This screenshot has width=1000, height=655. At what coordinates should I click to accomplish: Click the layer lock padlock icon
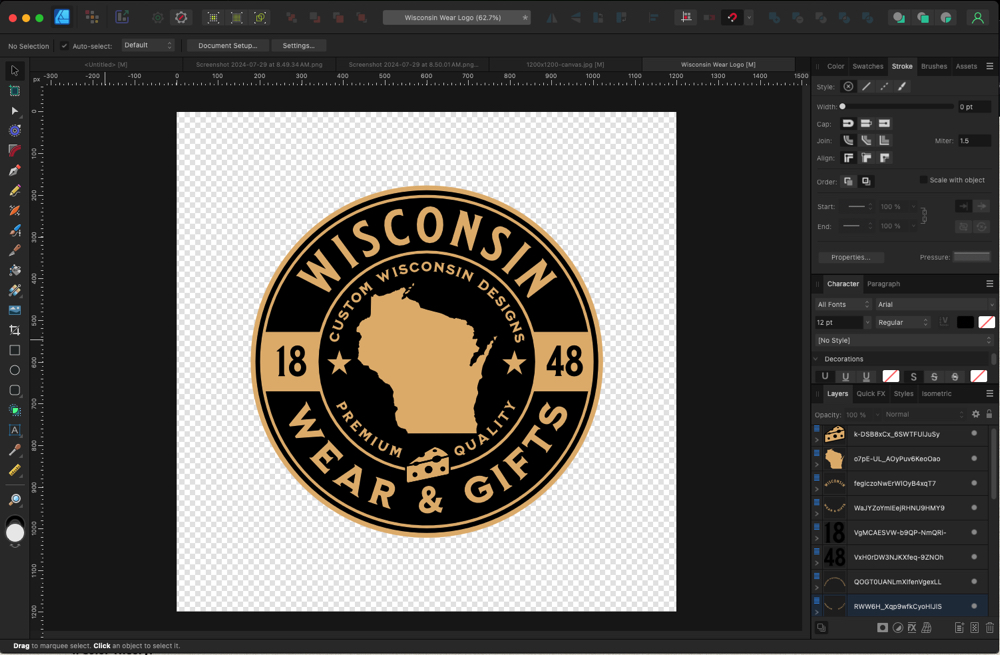point(989,414)
